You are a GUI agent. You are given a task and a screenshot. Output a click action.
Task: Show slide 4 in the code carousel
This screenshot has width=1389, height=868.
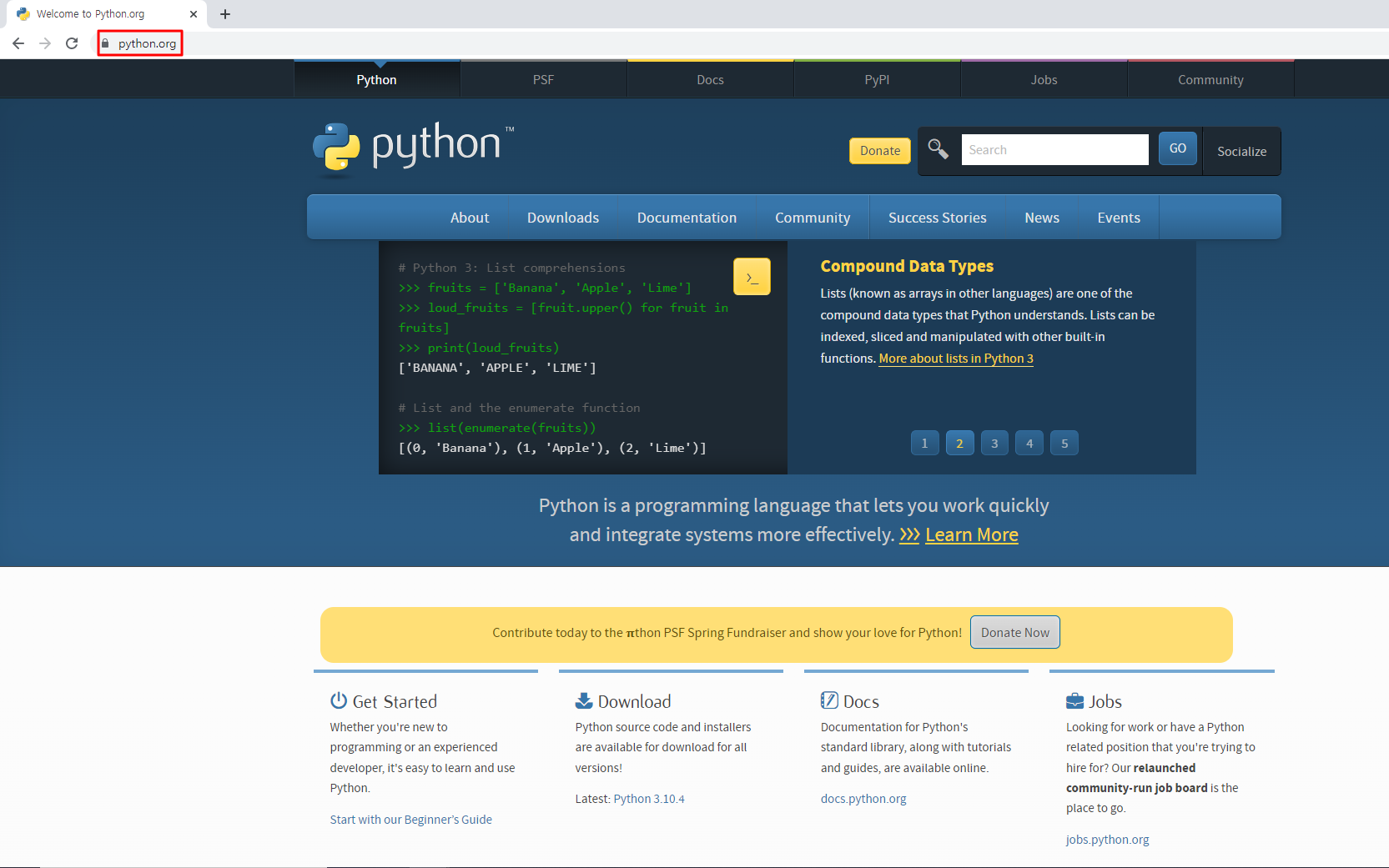(1029, 444)
